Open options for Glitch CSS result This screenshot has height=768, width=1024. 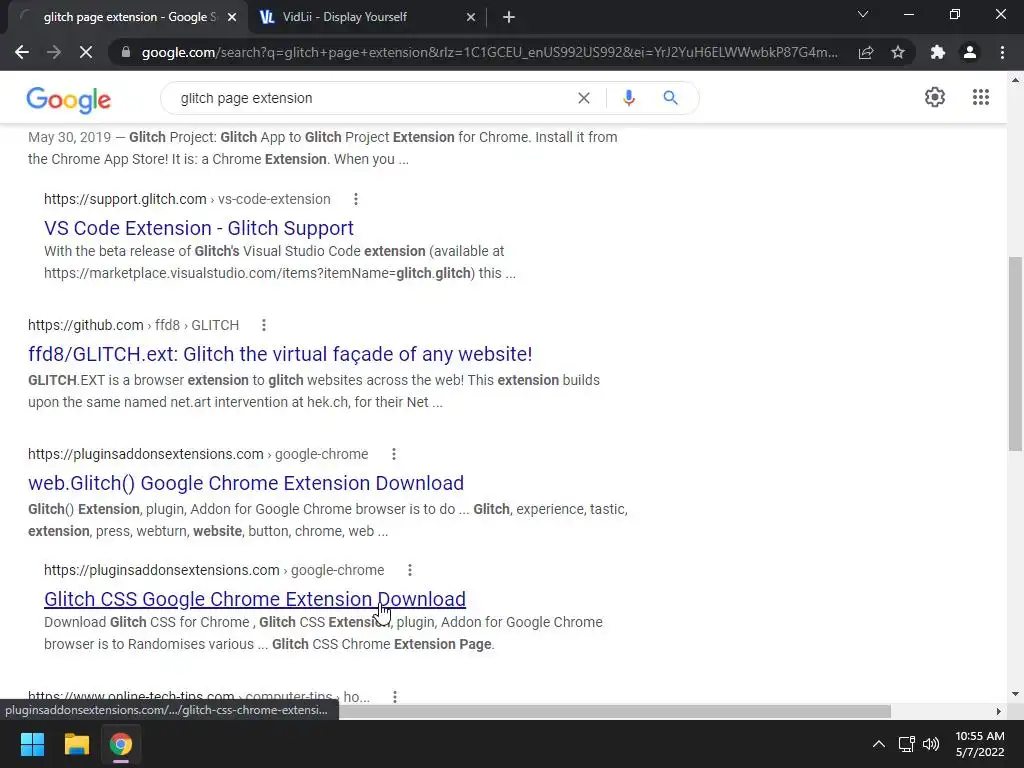[x=409, y=570]
